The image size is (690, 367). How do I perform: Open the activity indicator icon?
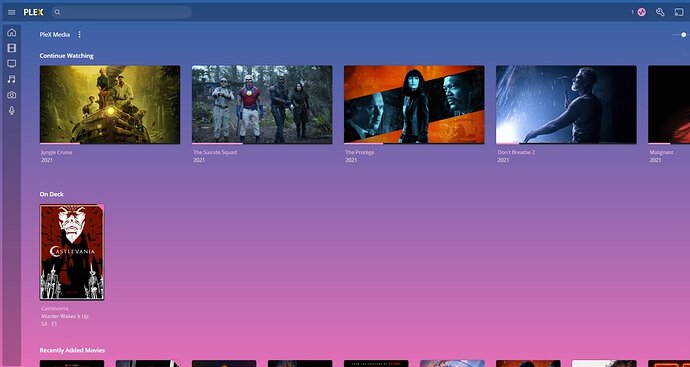pyautogui.click(x=641, y=12)
